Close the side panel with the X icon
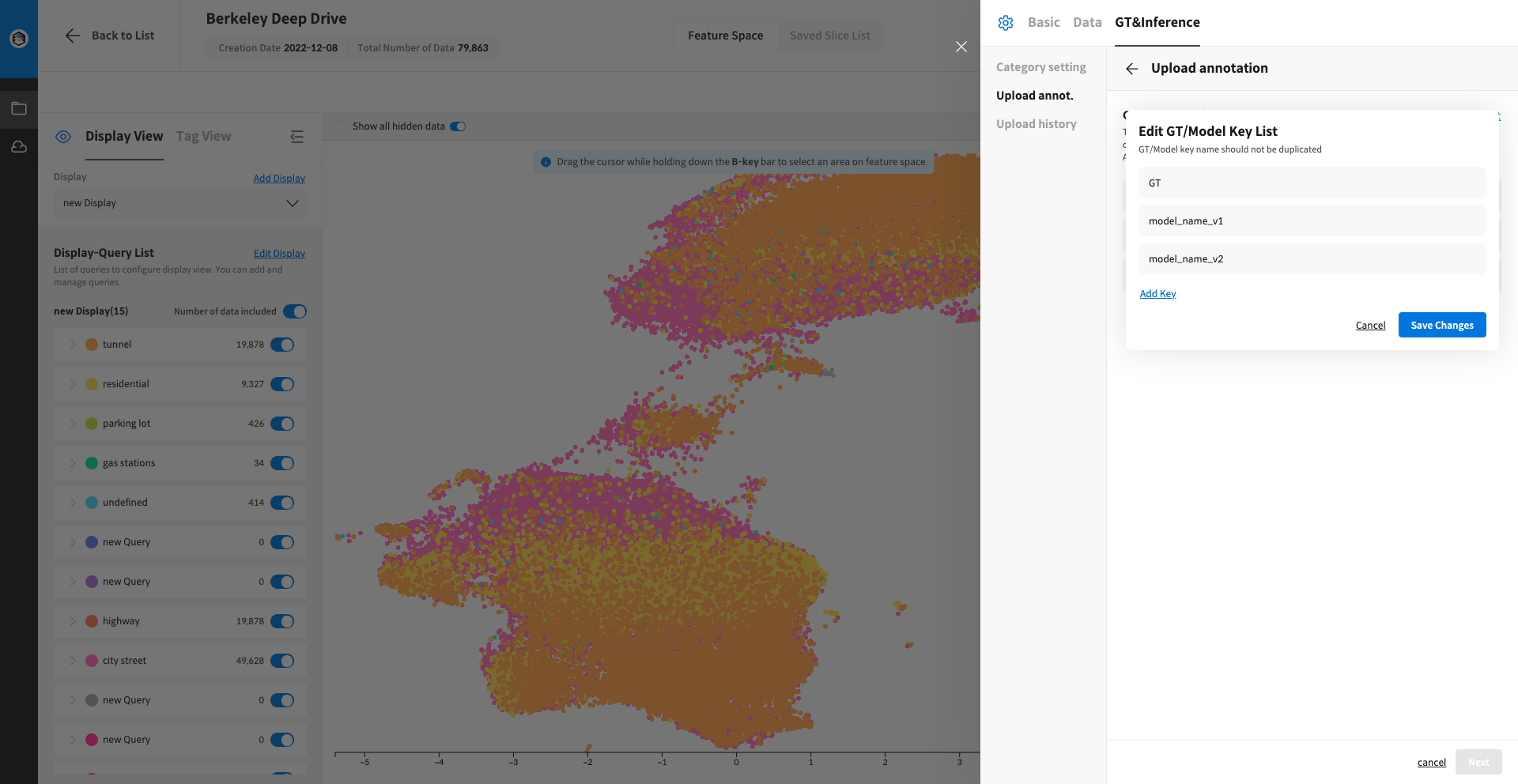 click(961, 47)
